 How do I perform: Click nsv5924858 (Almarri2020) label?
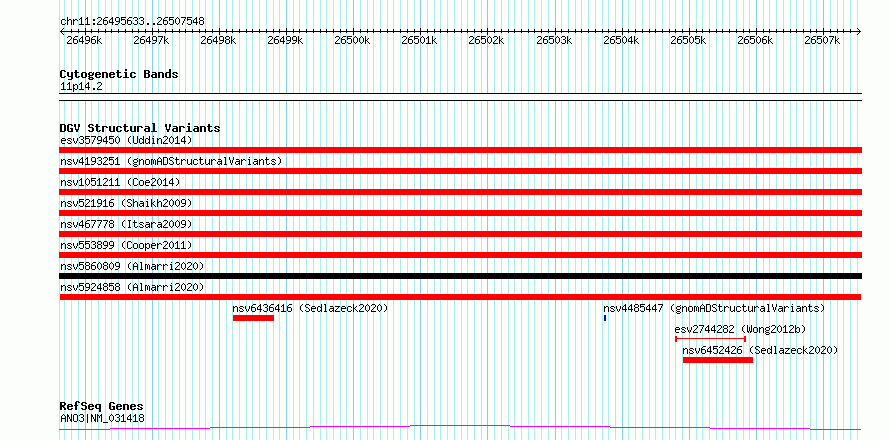click(132, 287)
